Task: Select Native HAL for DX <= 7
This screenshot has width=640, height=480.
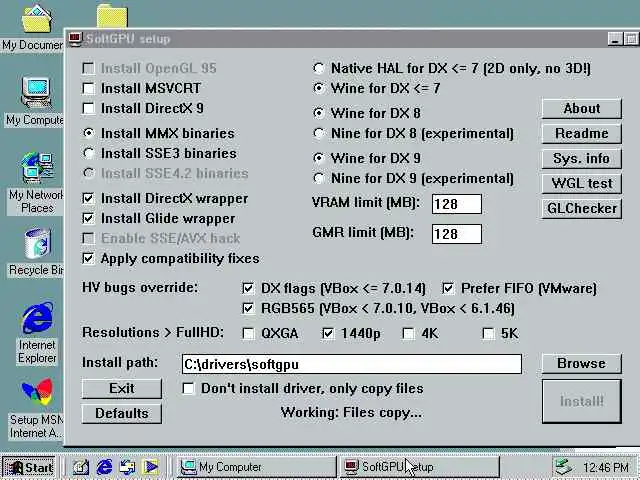Action: point(319,68)
